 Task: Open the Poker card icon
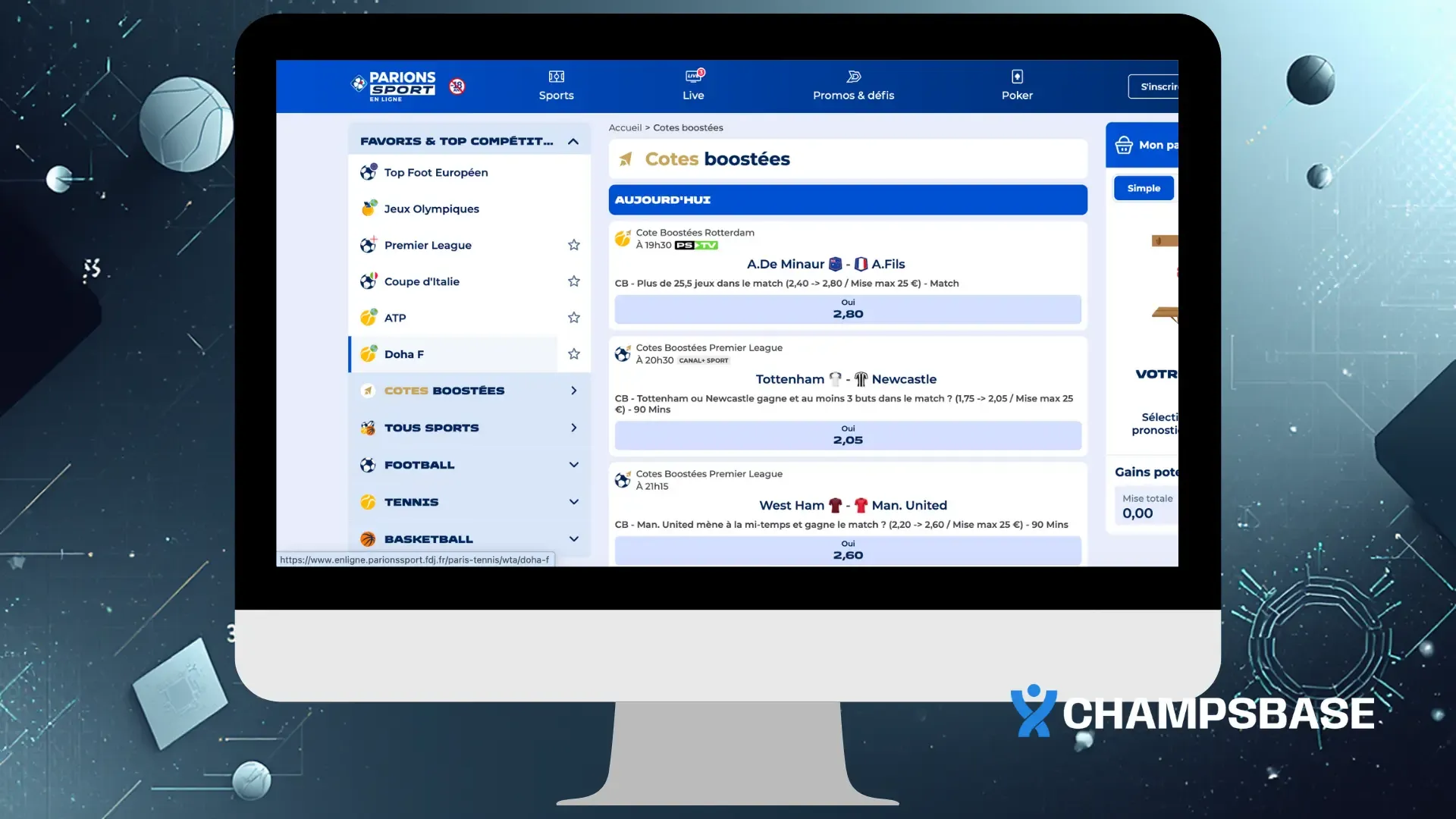[1017, 77]
